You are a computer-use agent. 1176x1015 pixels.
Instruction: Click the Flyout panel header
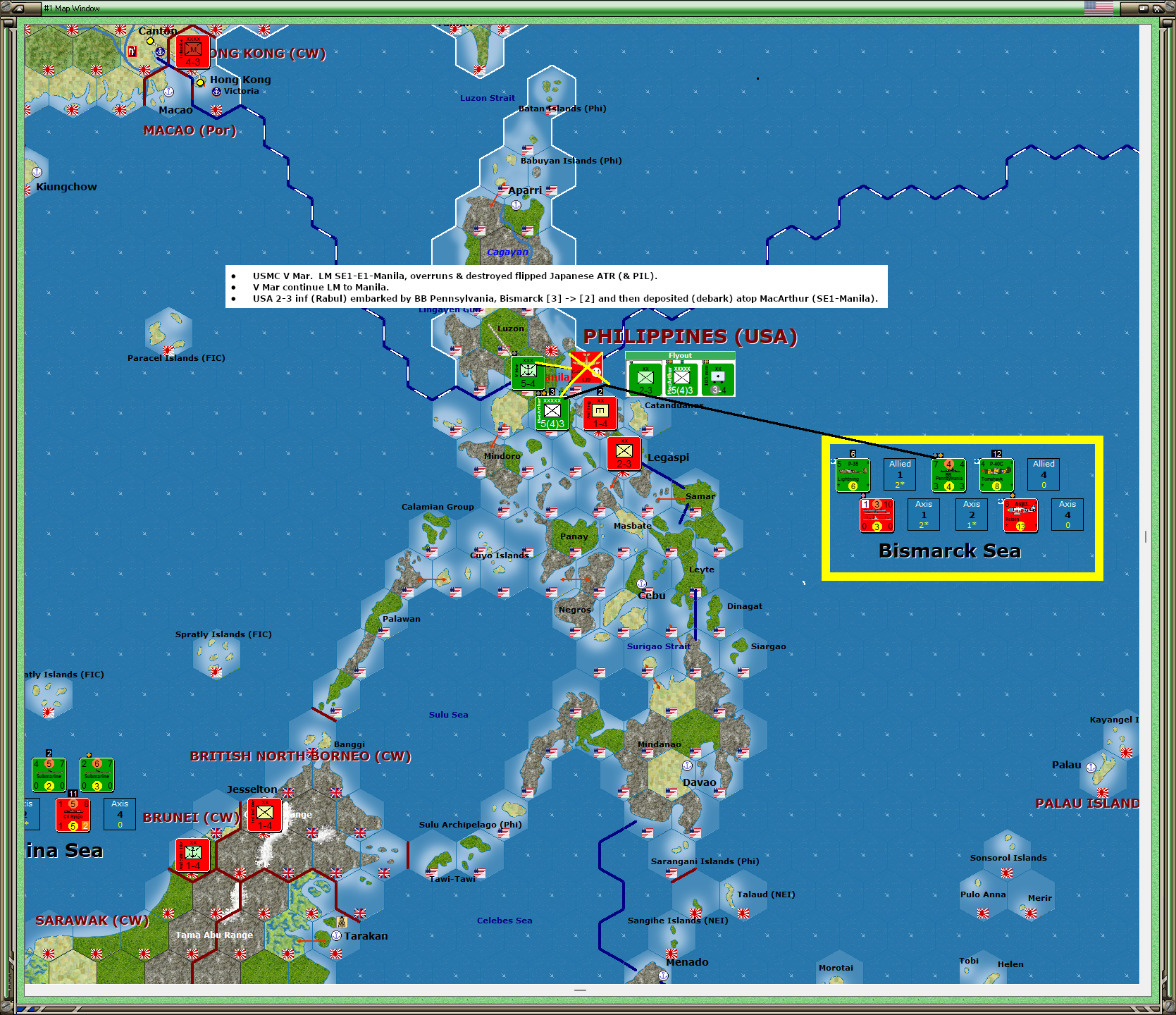coord(680,356)
